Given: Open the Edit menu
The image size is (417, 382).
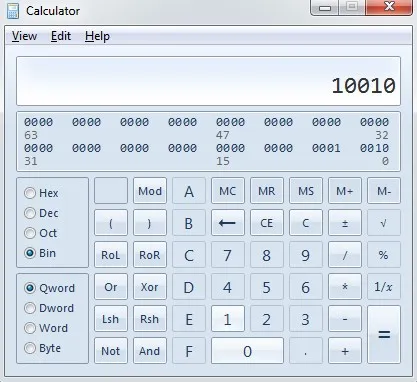Looking at the screenshot, I should [x=61, y=36].
